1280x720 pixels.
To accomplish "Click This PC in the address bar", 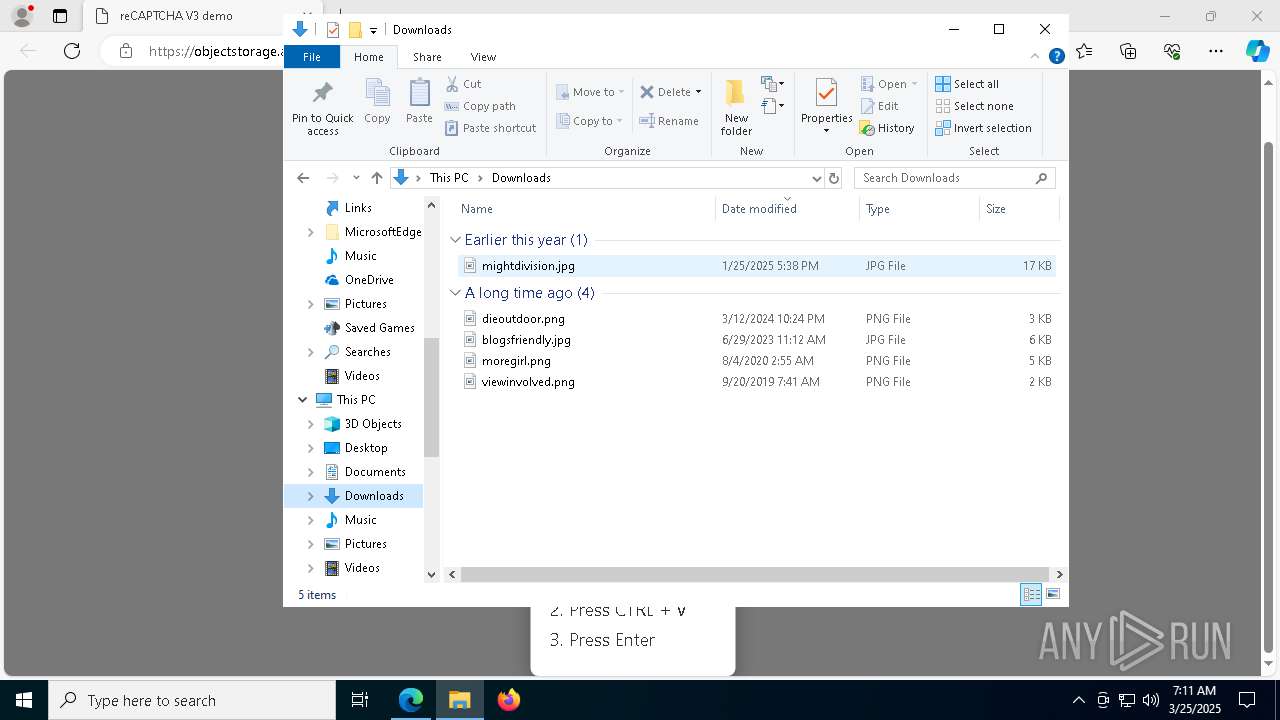I will pos(449,178).
